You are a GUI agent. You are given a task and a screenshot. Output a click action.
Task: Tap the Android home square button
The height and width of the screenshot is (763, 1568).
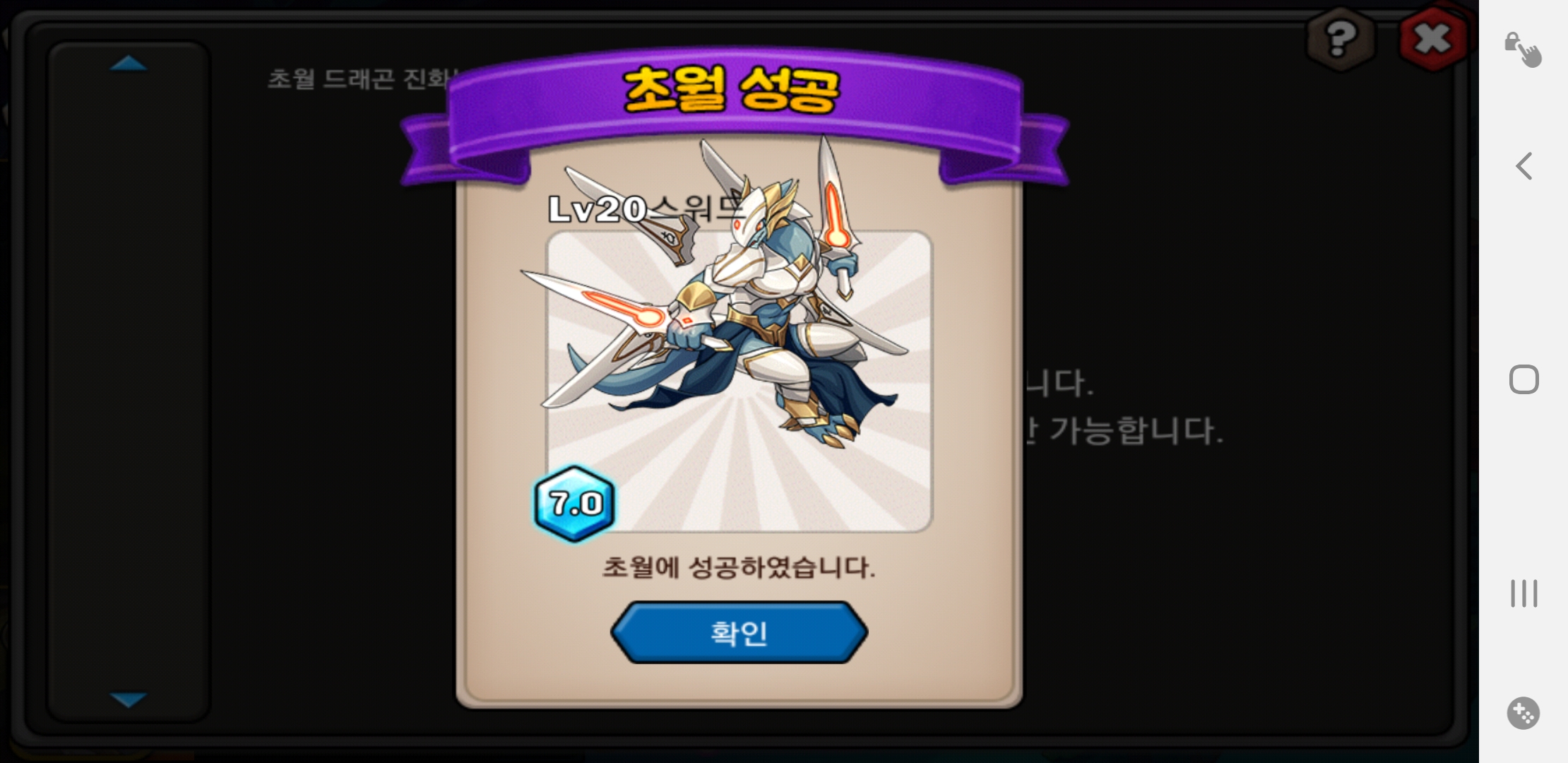point(1524,379)
